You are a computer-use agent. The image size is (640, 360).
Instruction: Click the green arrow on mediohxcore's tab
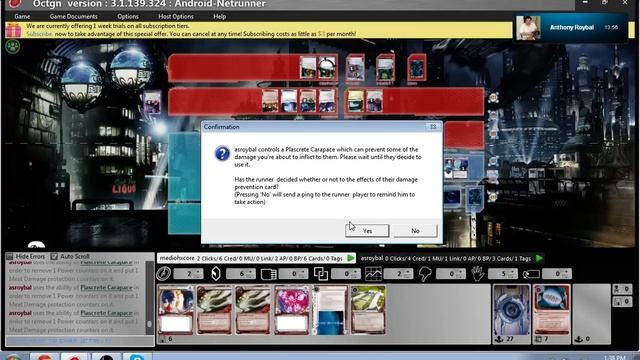(x=351, y=258)
